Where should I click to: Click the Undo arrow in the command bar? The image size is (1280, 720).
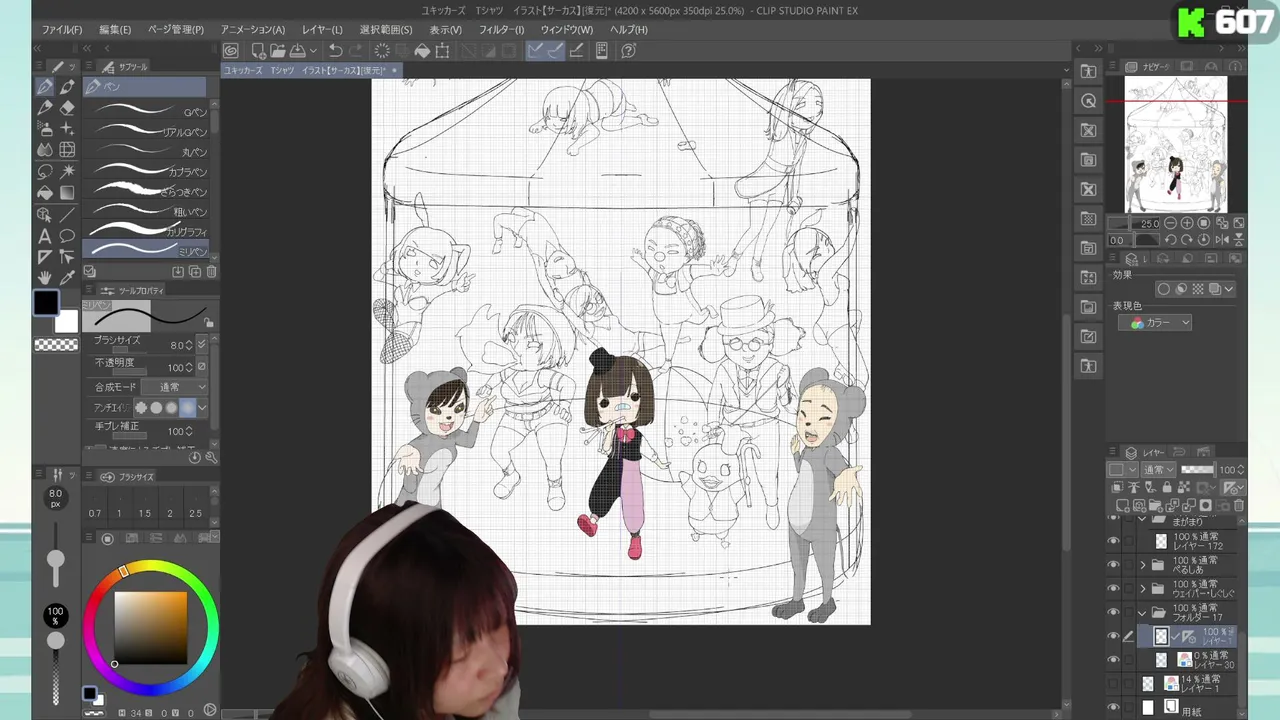tap(336, 51)
